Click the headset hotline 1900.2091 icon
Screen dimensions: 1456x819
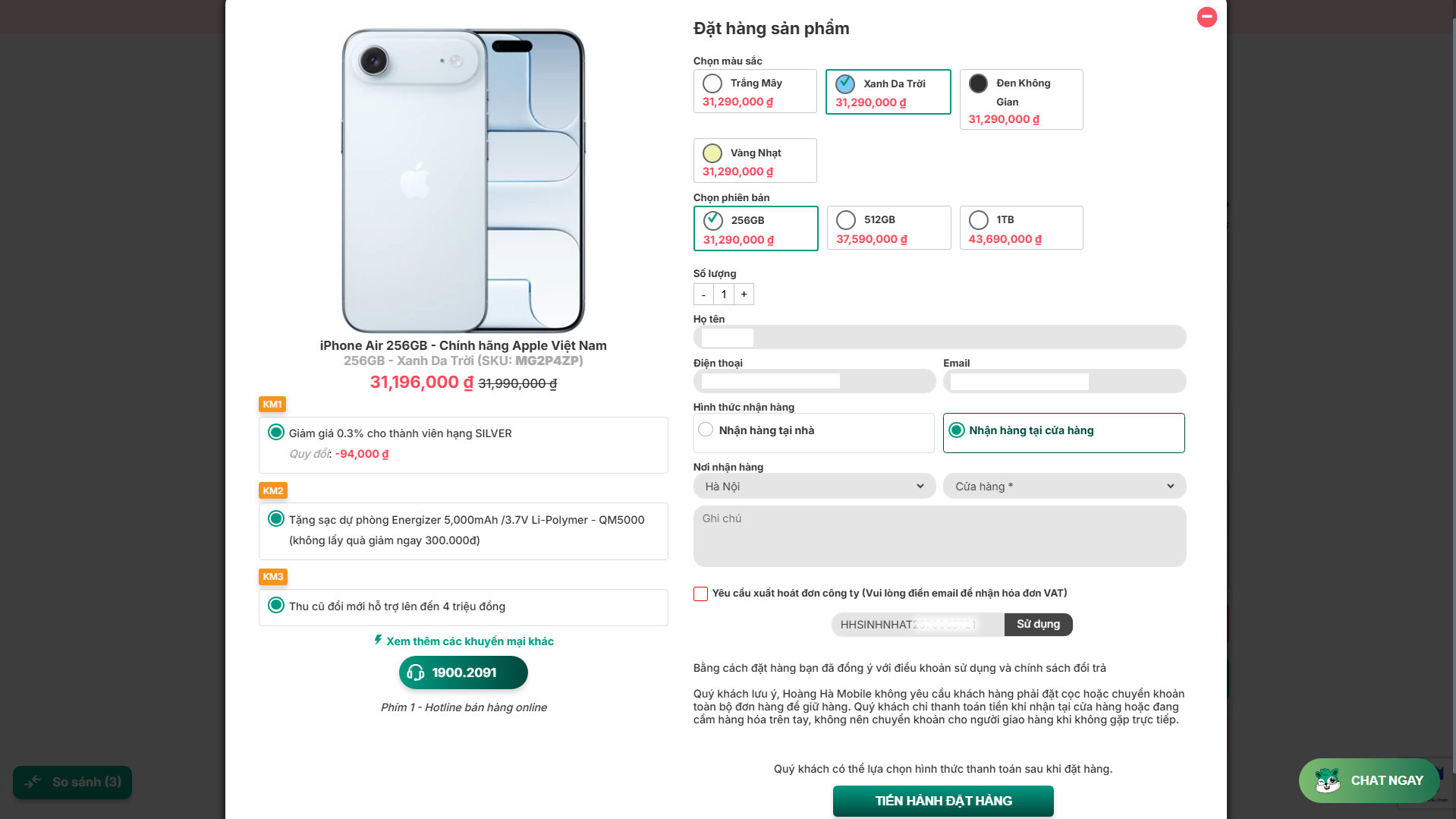[416, 673]
